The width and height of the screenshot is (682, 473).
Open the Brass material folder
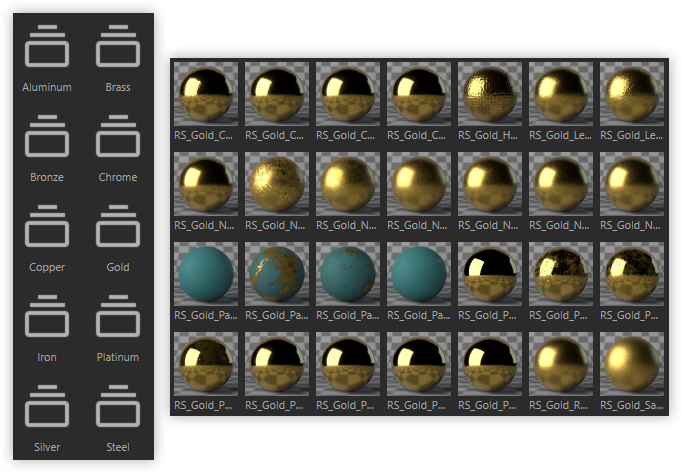118,47
